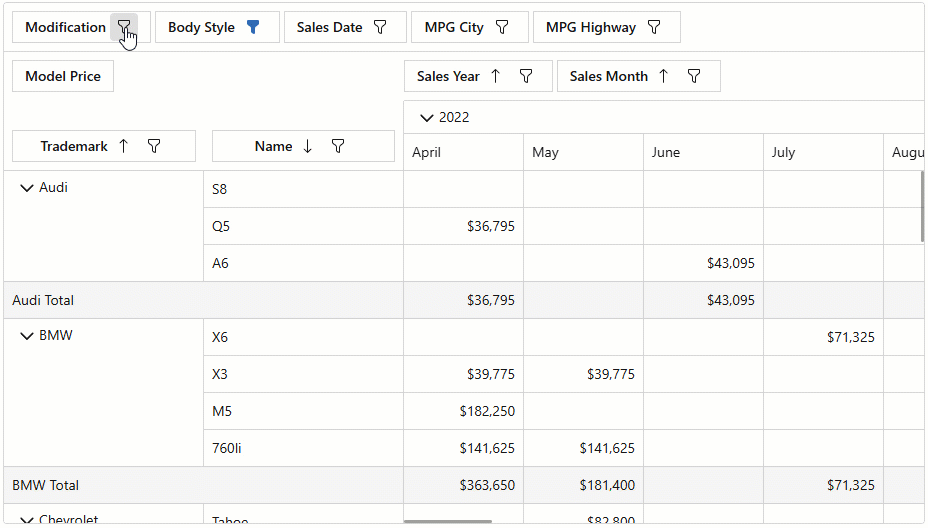
Task: Open the MPG Highway filter icon
Action: [654, 27]
